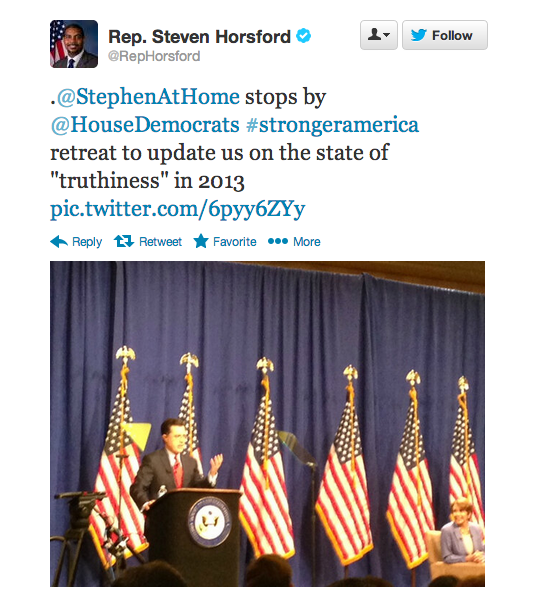This screenshot has height=600, width=537.
Task: Click the favorite star icon
Action: click(x=201, y=241)
